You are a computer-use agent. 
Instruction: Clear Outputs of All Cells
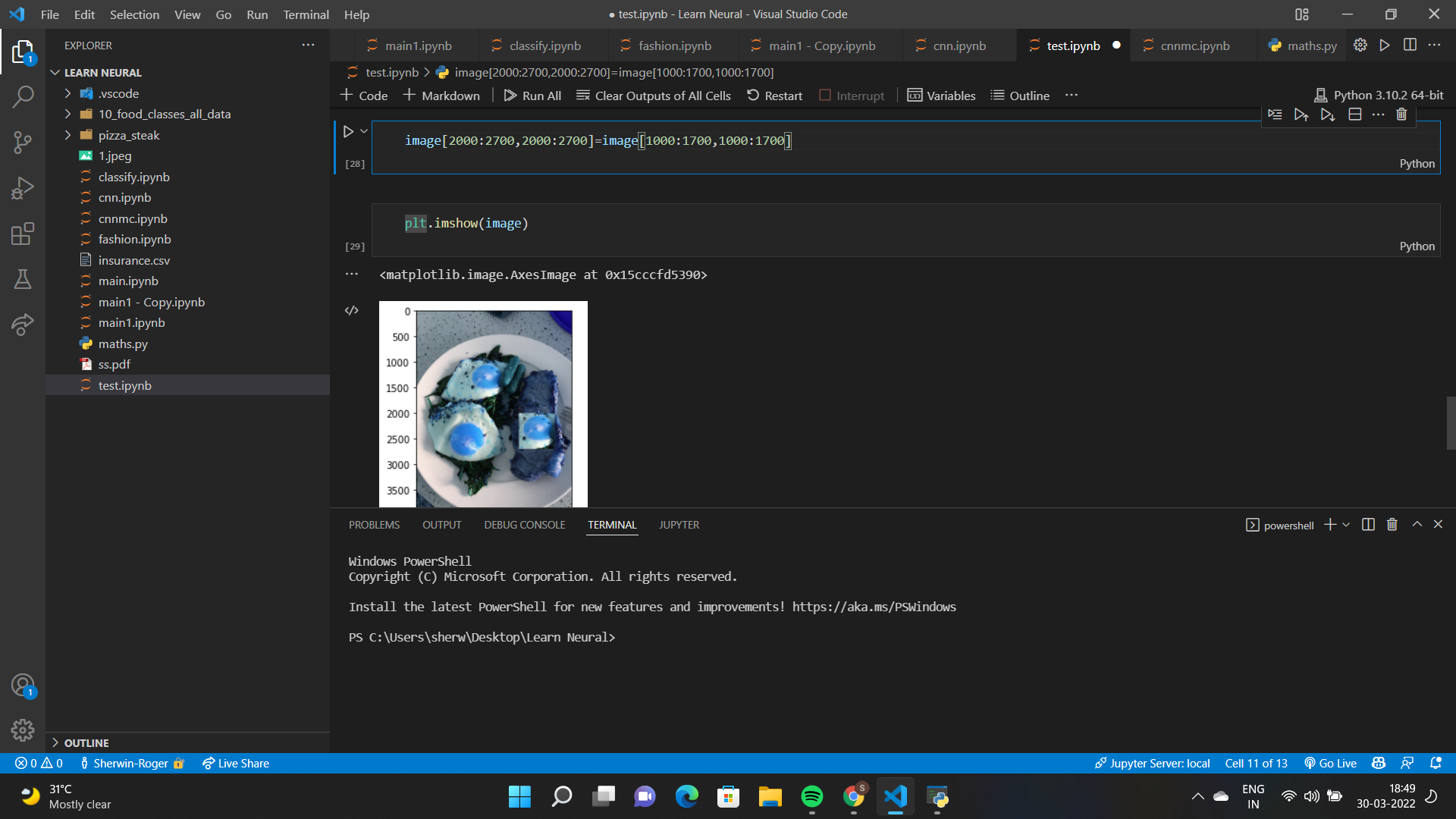click(654, 96)
